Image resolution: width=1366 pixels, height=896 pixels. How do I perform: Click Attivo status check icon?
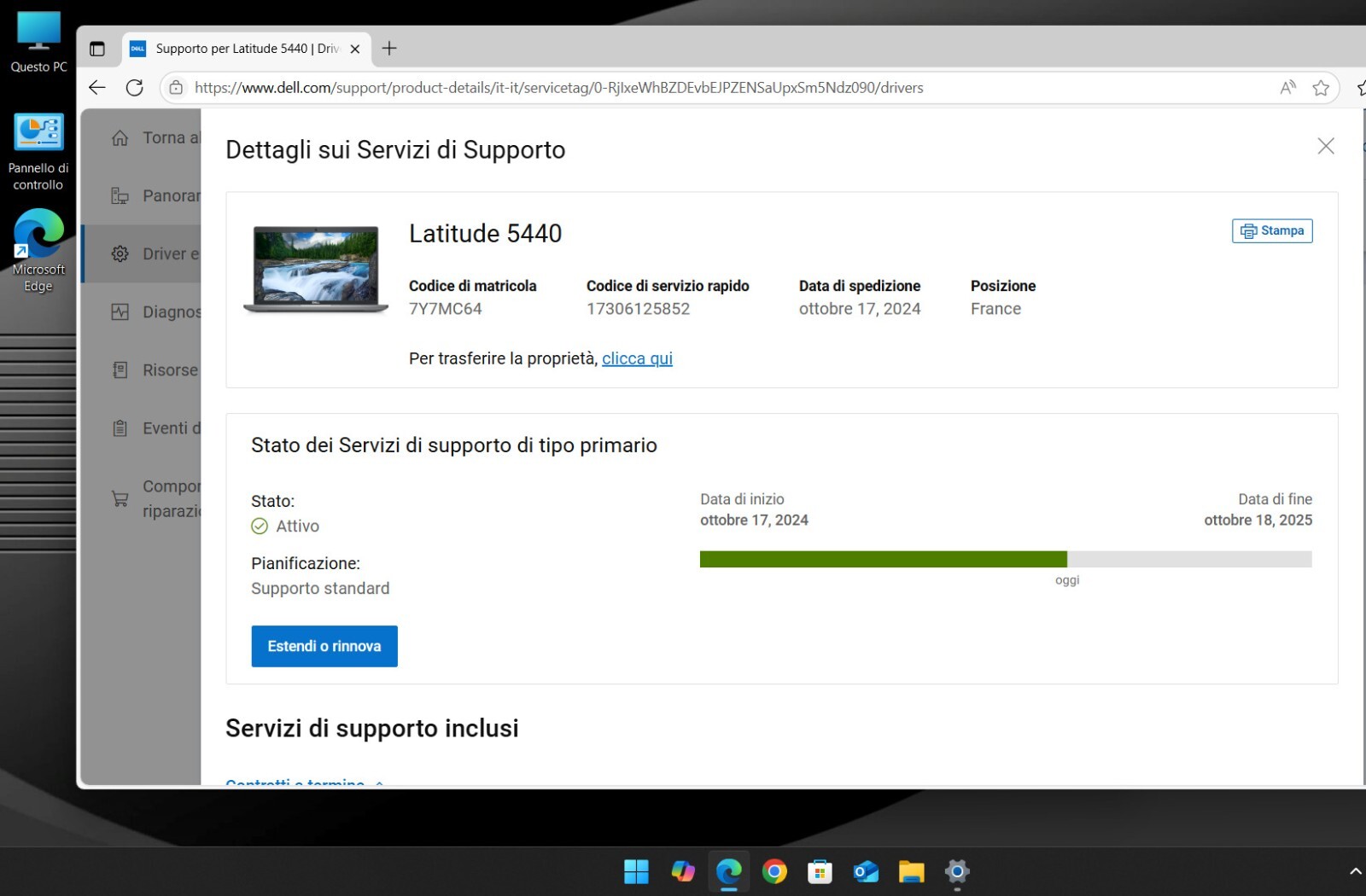260,527
